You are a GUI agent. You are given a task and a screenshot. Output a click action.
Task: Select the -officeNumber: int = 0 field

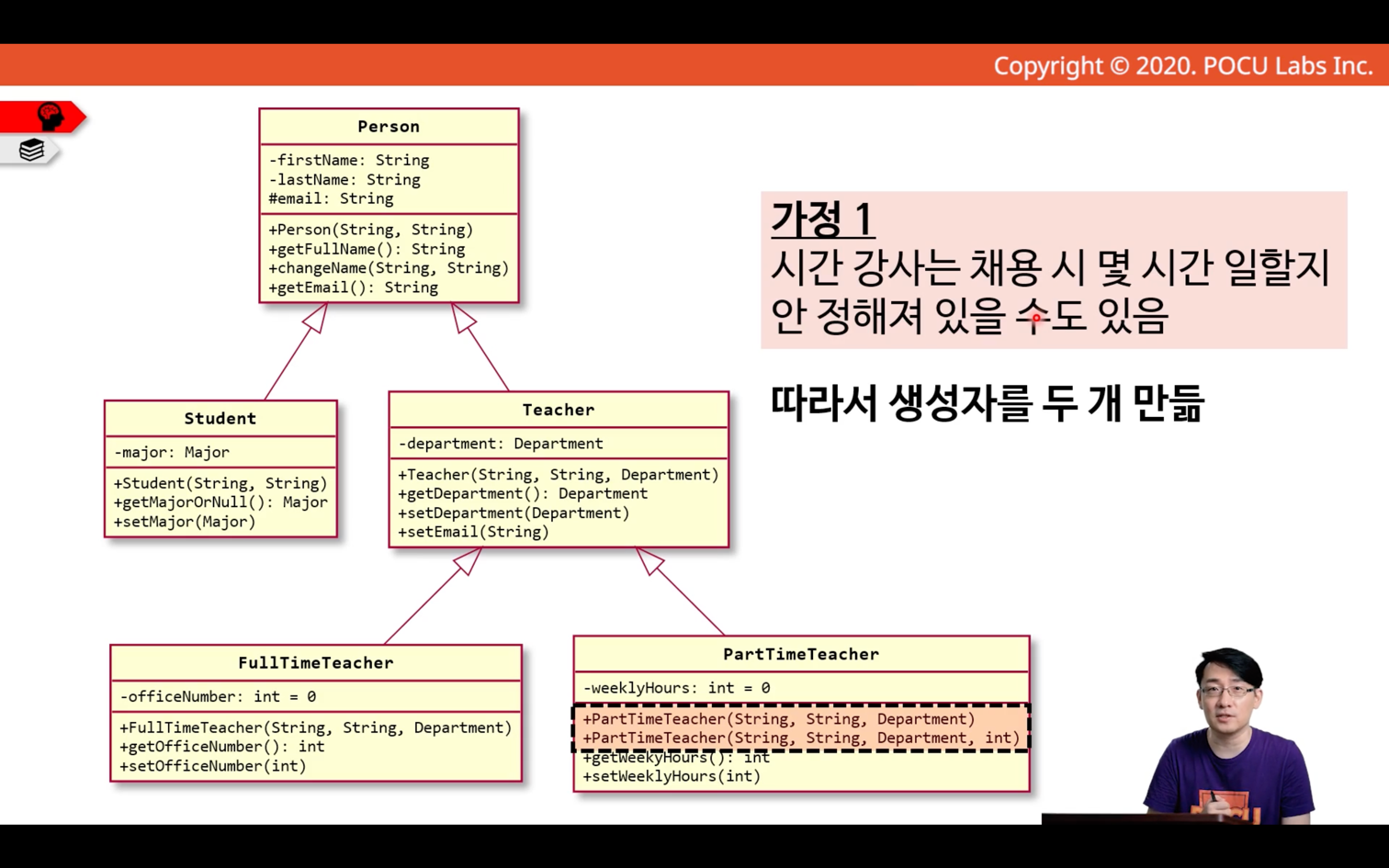point(218,697)
